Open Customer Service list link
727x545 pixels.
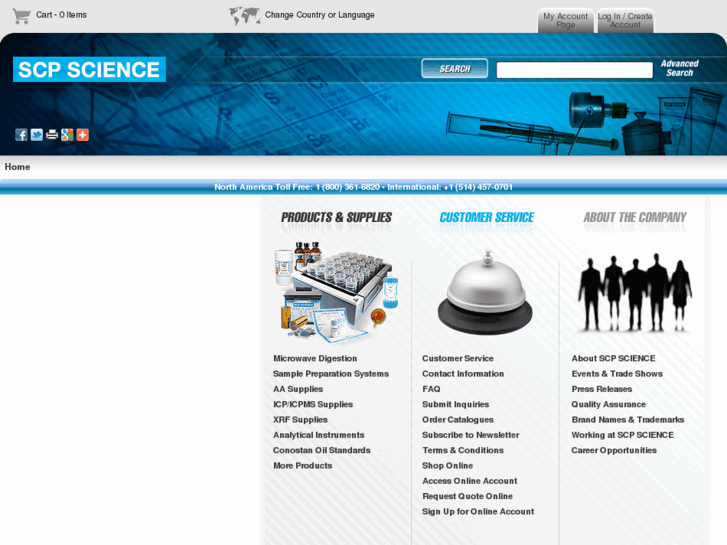point(458,359)
